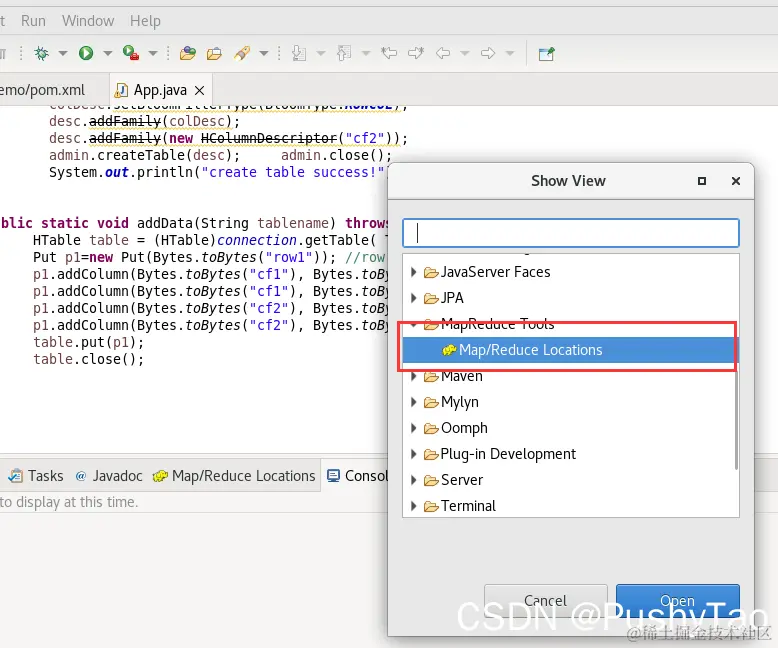The image size is (778, 648).
Task: Expand the Oomph category
Action: point(414,428)
